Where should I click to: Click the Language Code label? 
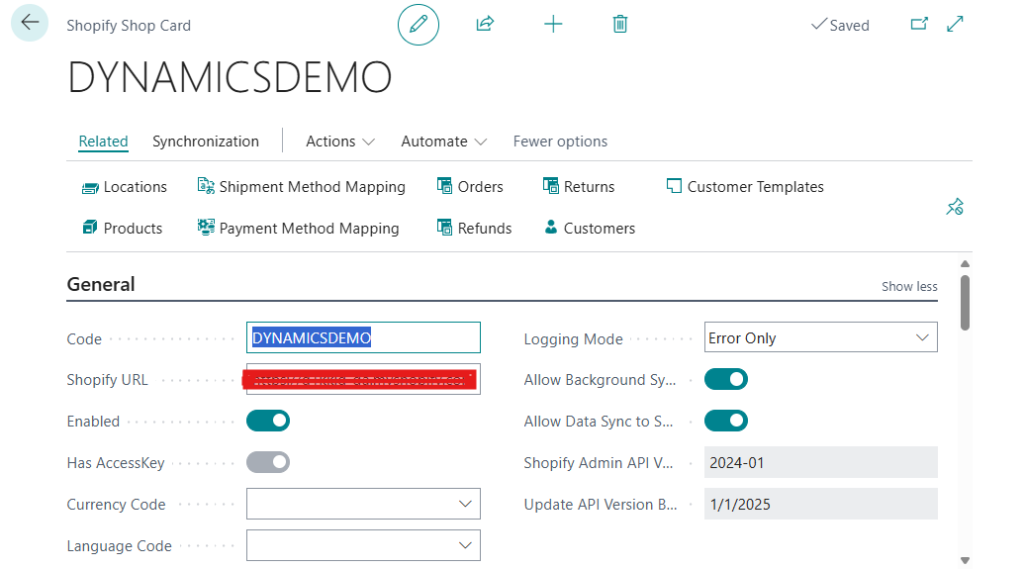[119, 546]
